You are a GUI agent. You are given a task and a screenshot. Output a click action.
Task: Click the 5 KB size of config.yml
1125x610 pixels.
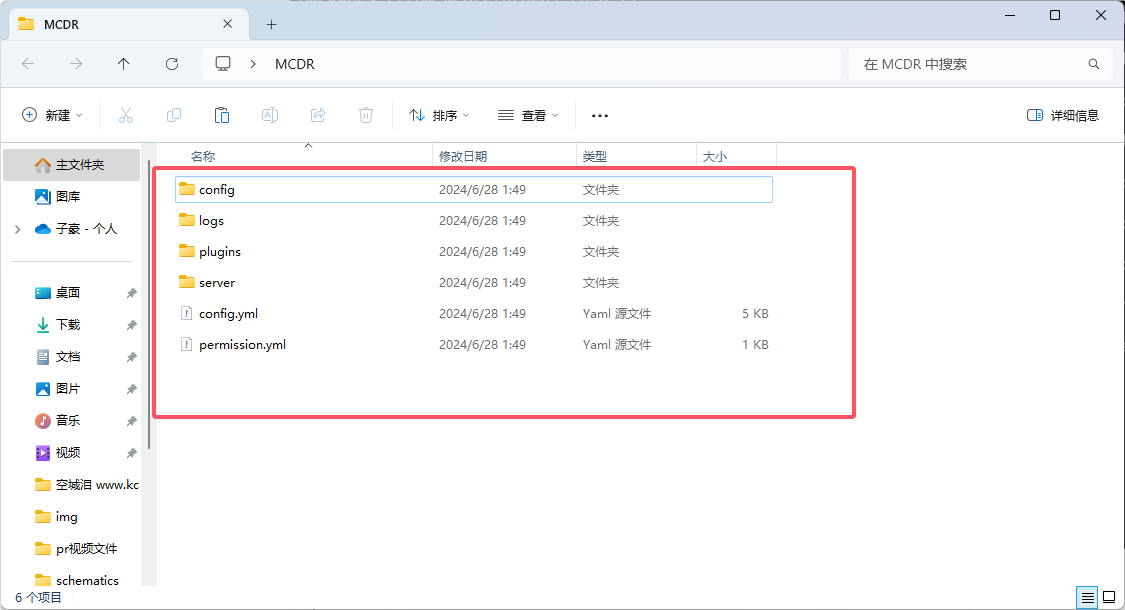[755, 314]
